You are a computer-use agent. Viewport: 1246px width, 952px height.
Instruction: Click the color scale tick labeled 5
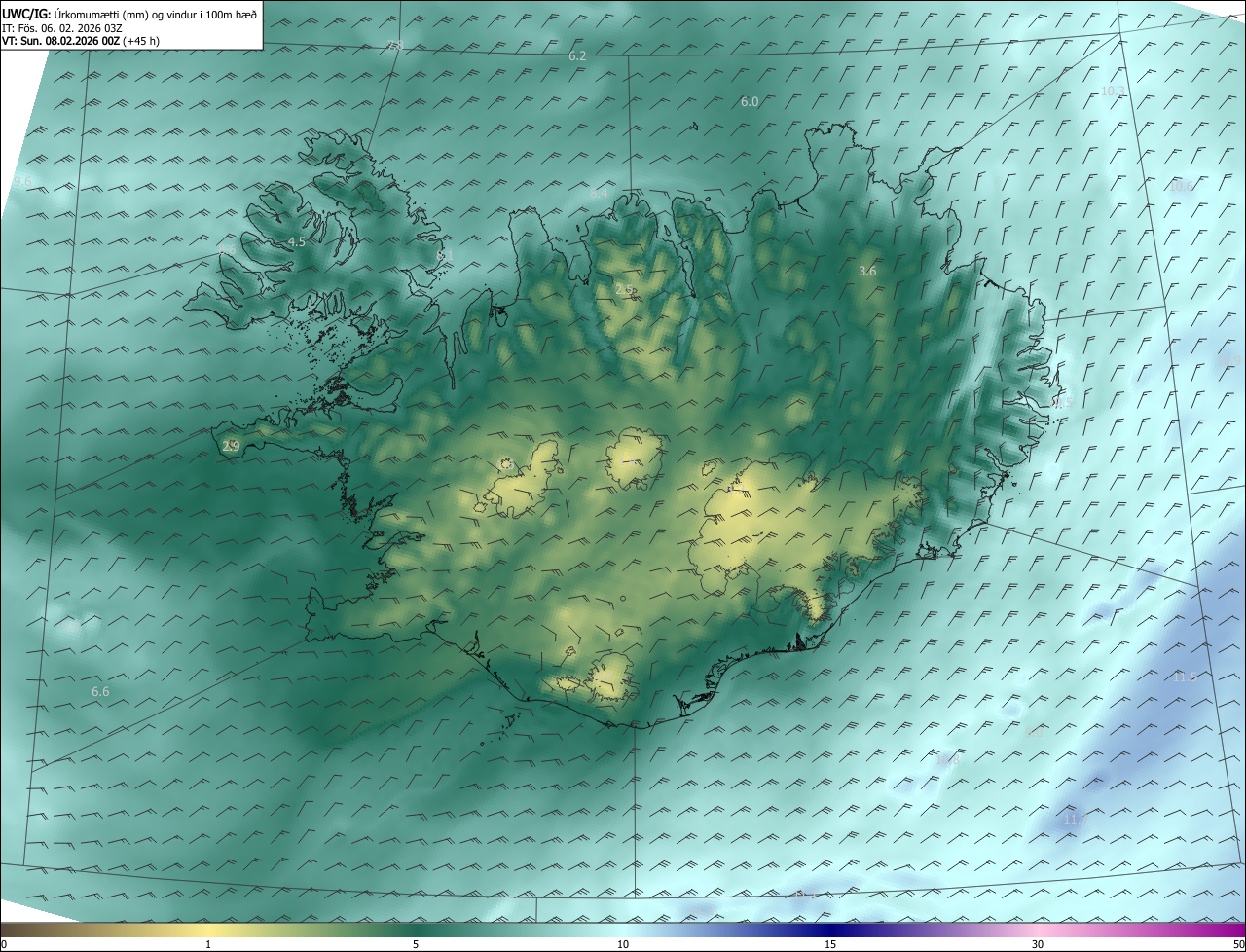click(416, 944)
